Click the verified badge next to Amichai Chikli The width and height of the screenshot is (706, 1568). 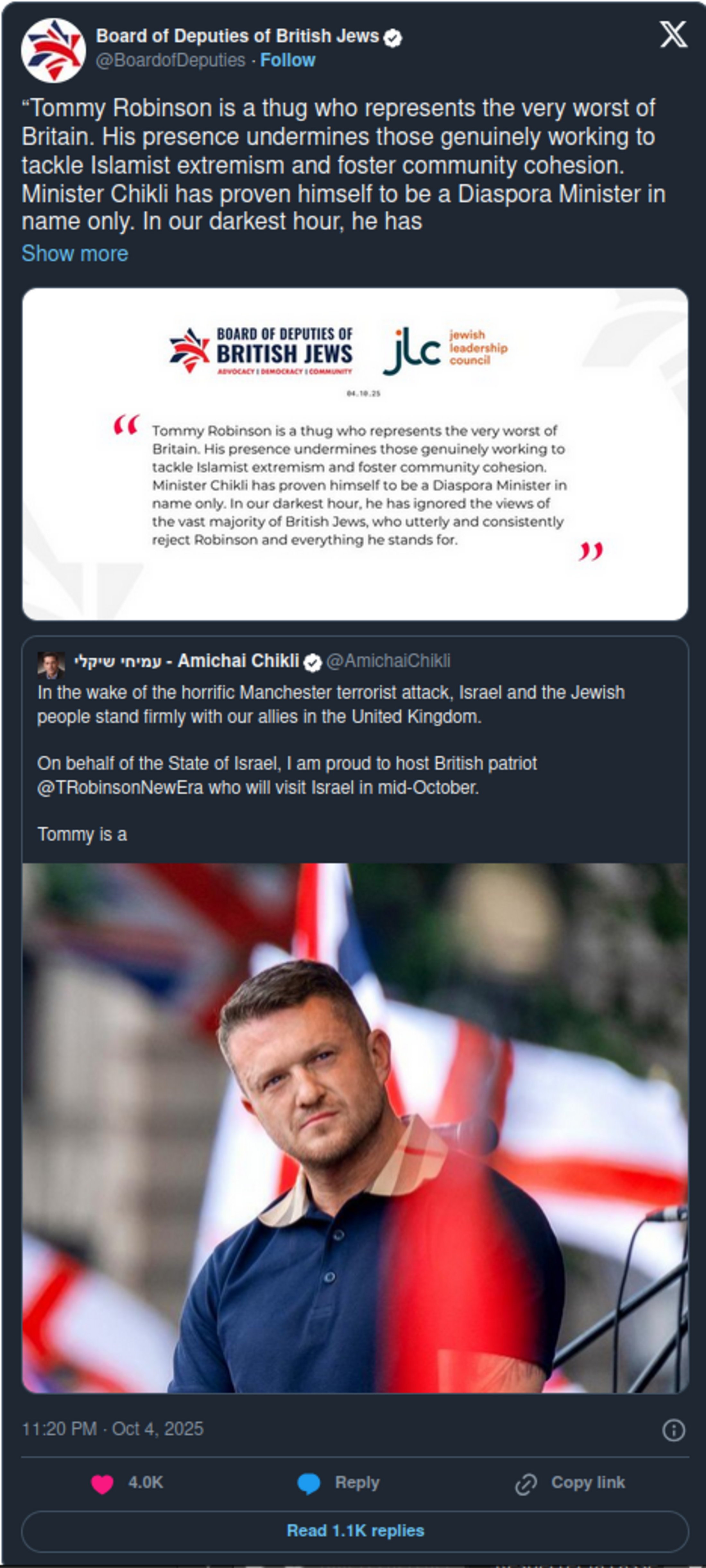tap(312, 663)
